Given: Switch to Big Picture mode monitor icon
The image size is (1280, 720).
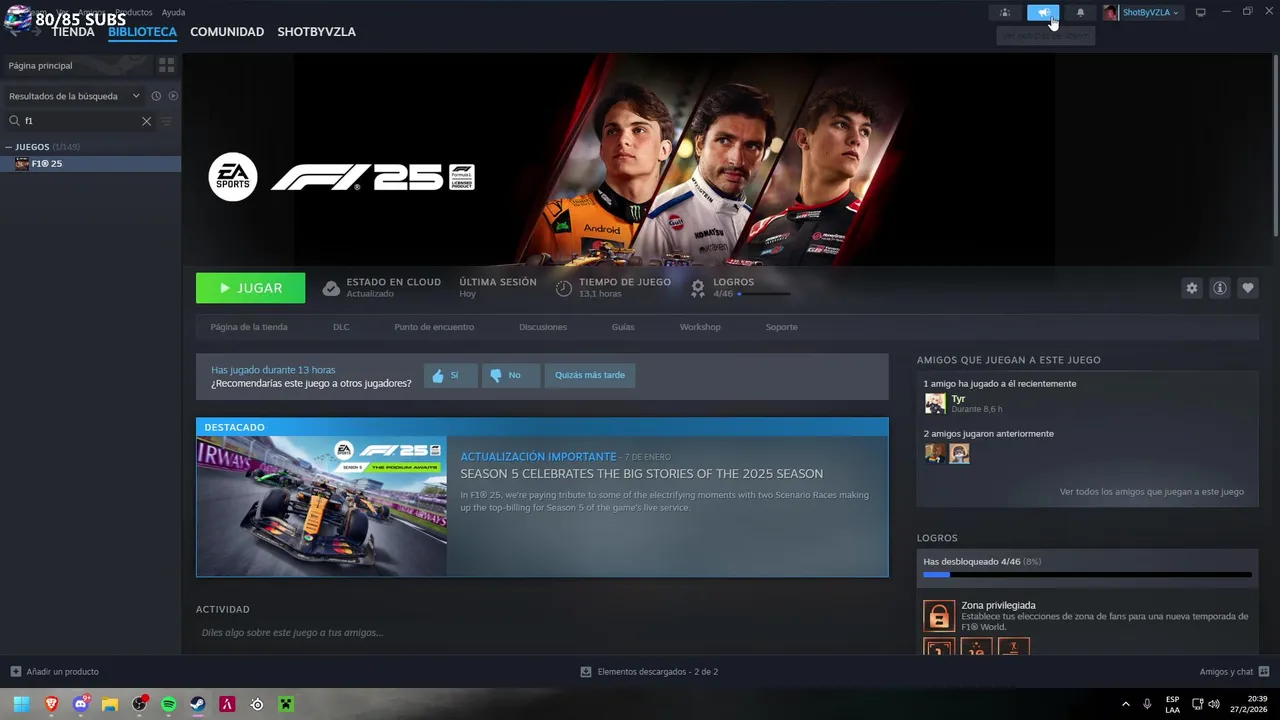Looking at the screenshot, I should (1200, 12).
